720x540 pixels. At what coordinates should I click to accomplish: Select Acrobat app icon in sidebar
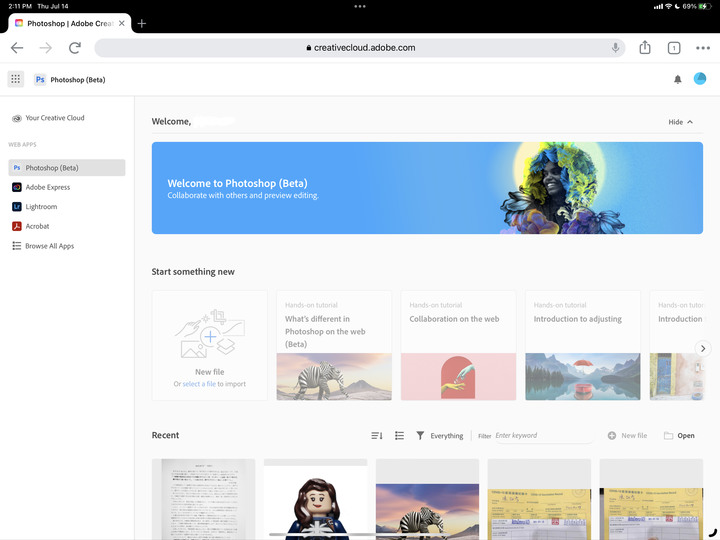click(17, 226)
